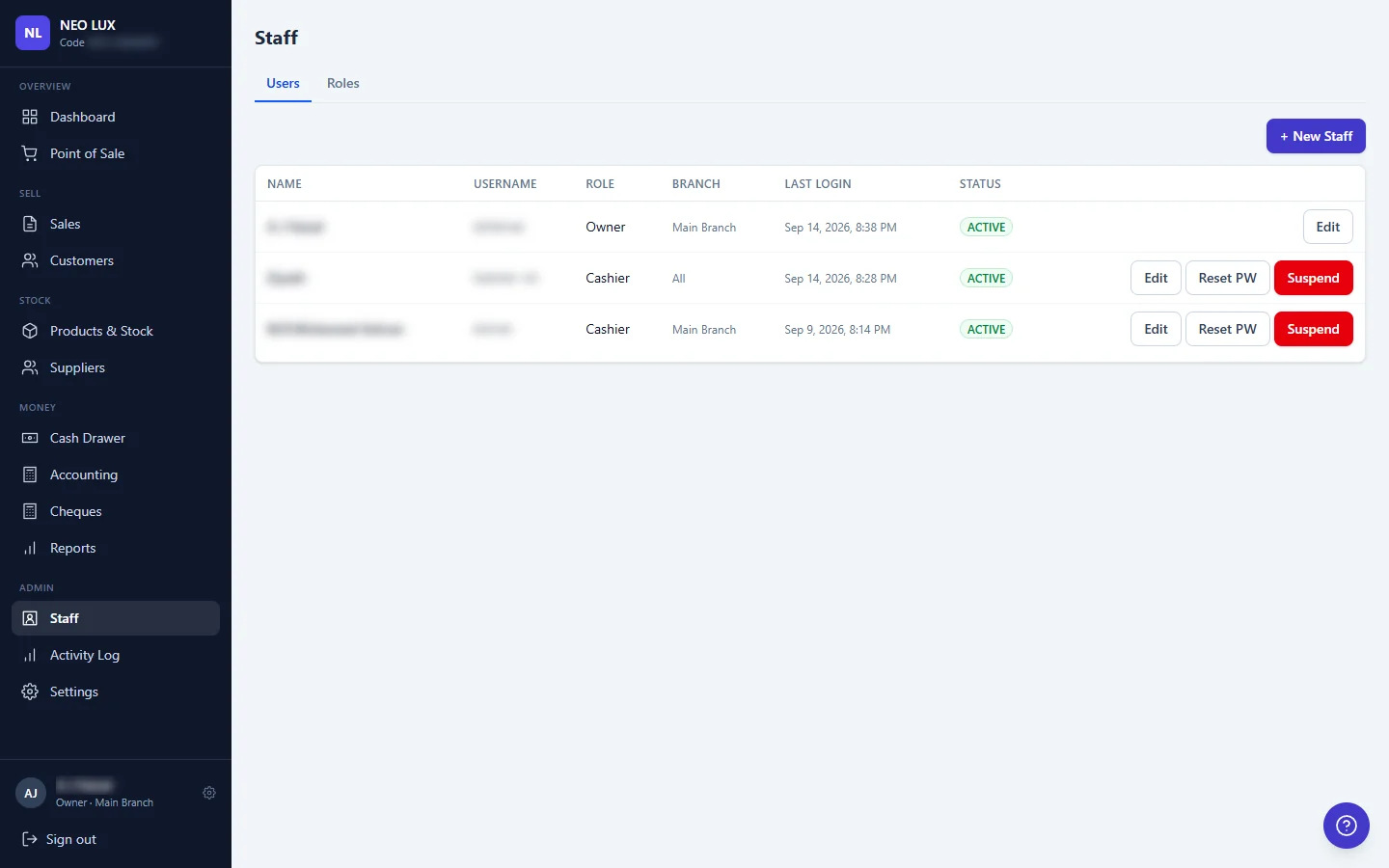The height and width of the screenshot is (868, 1389).
Task: Click the Settings gear icon in sidebar menu
Action: point(30,692)
